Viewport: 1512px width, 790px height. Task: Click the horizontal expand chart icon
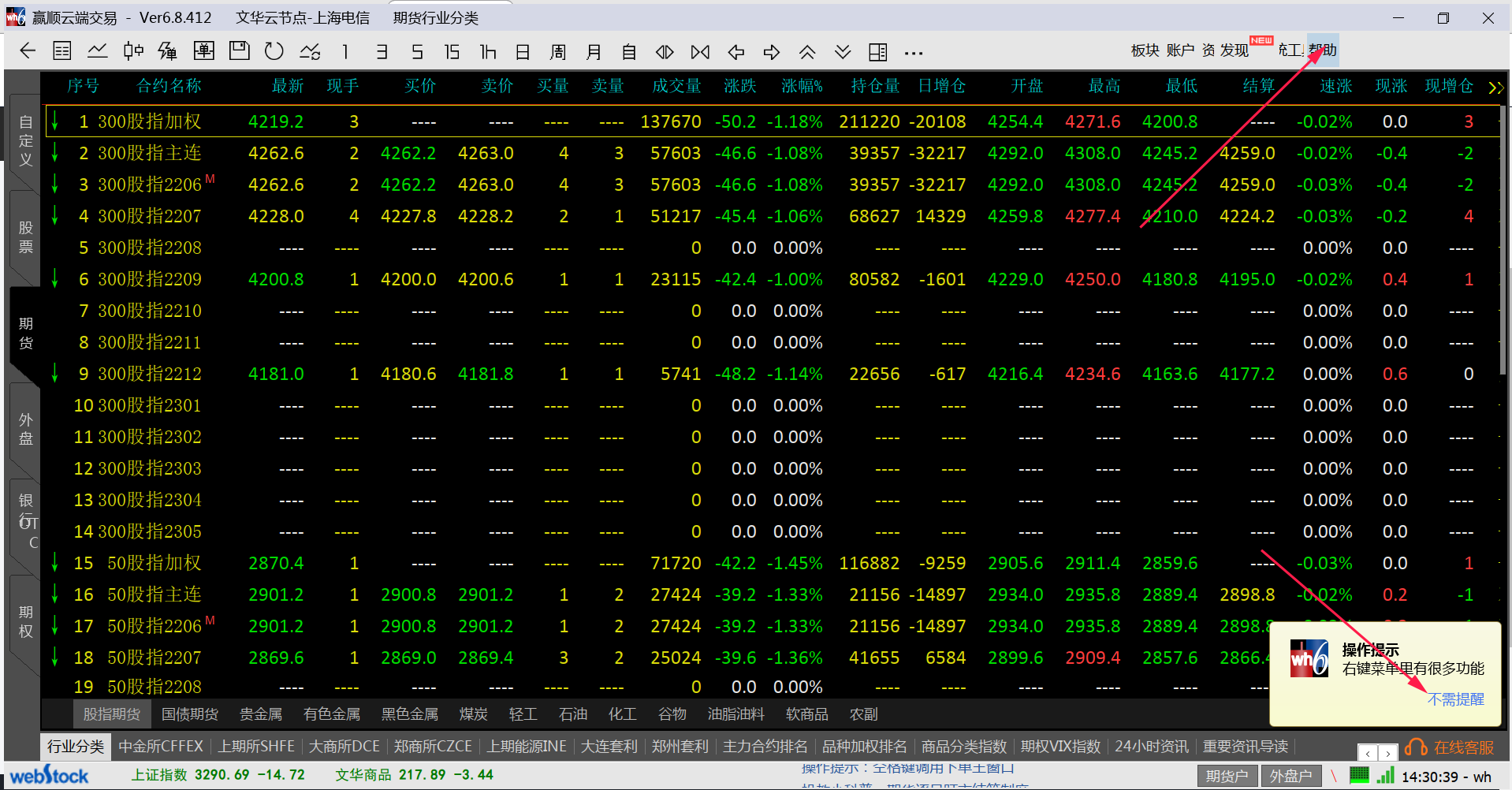pos(665,52)
